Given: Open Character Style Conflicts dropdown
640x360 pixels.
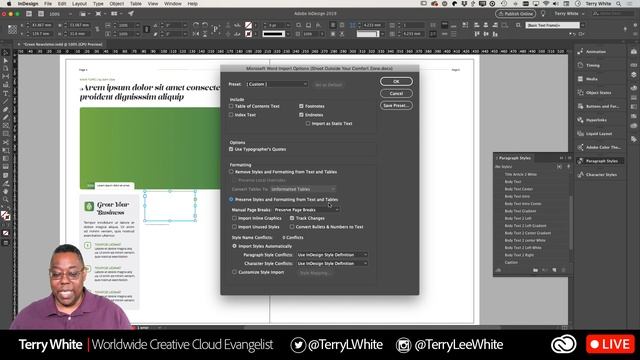Looking at the screenshot, I should pos(332,264).
